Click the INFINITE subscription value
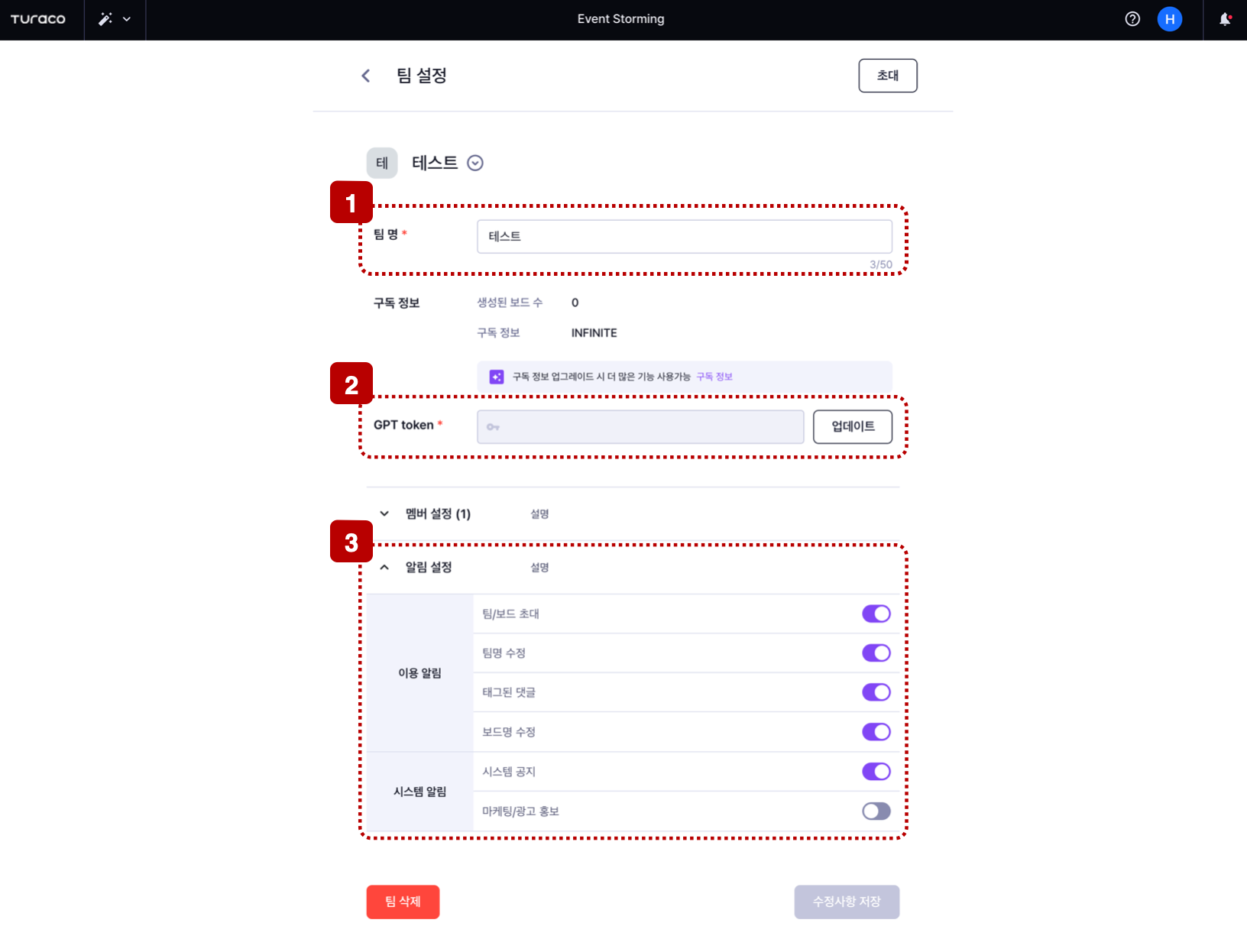The height and width of the screenshot is (952, 1247). (x=594, y=333)
